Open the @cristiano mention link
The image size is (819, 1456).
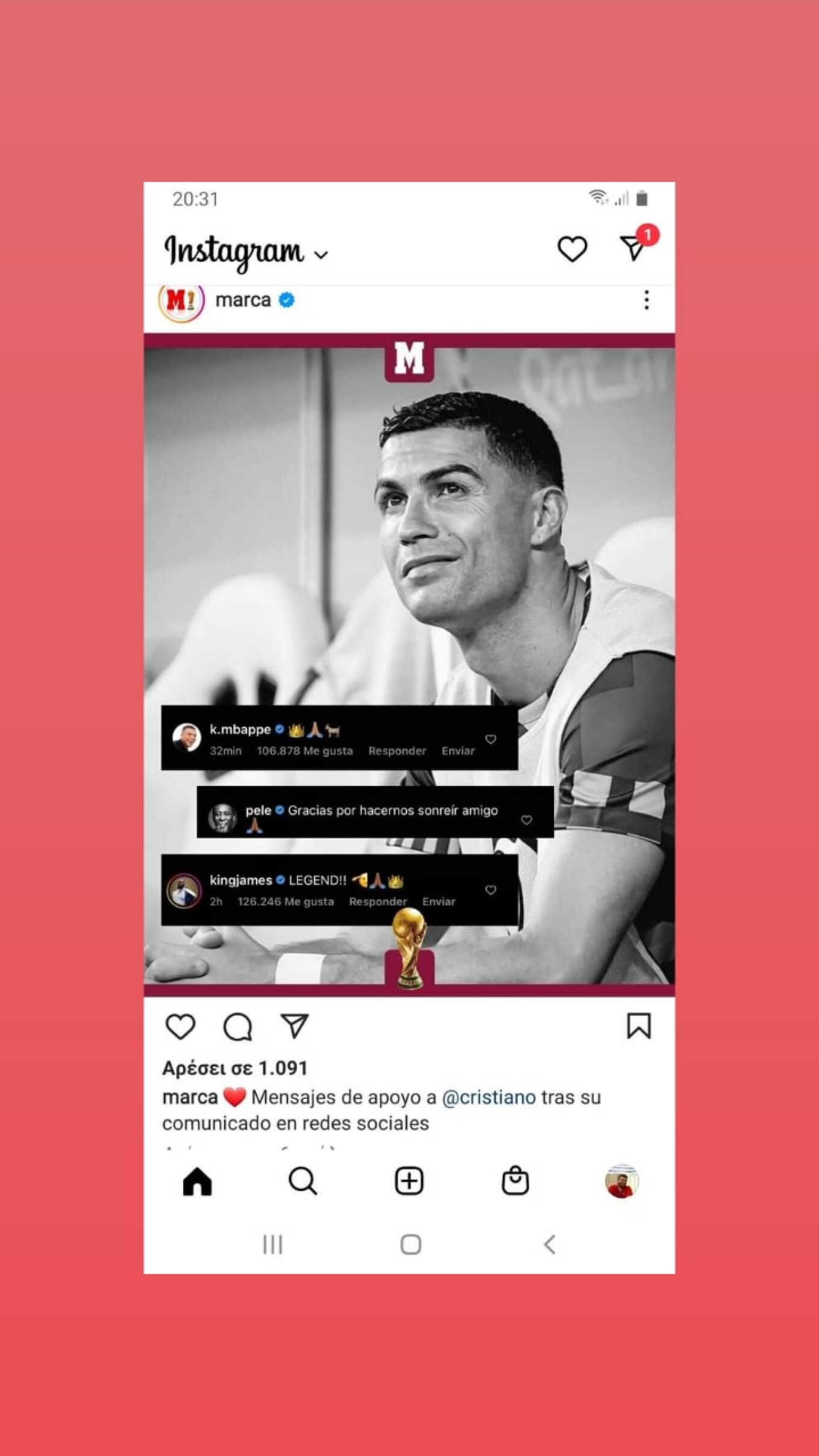488,1098
